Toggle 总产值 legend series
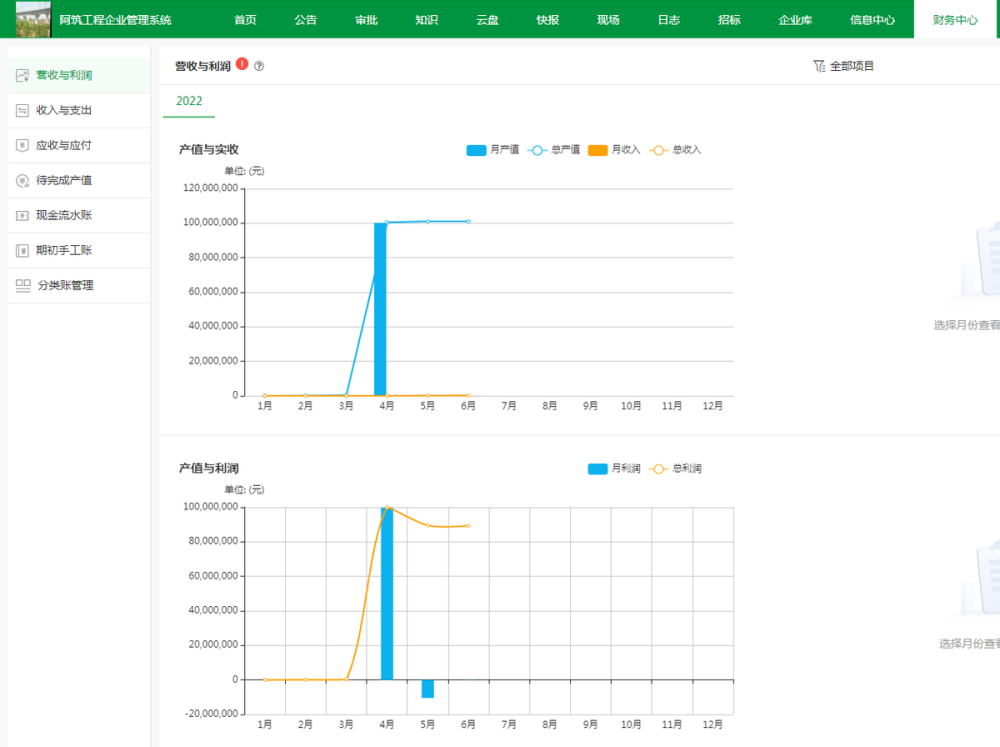Screen dimensions: 1000x747 coord(554,150)
